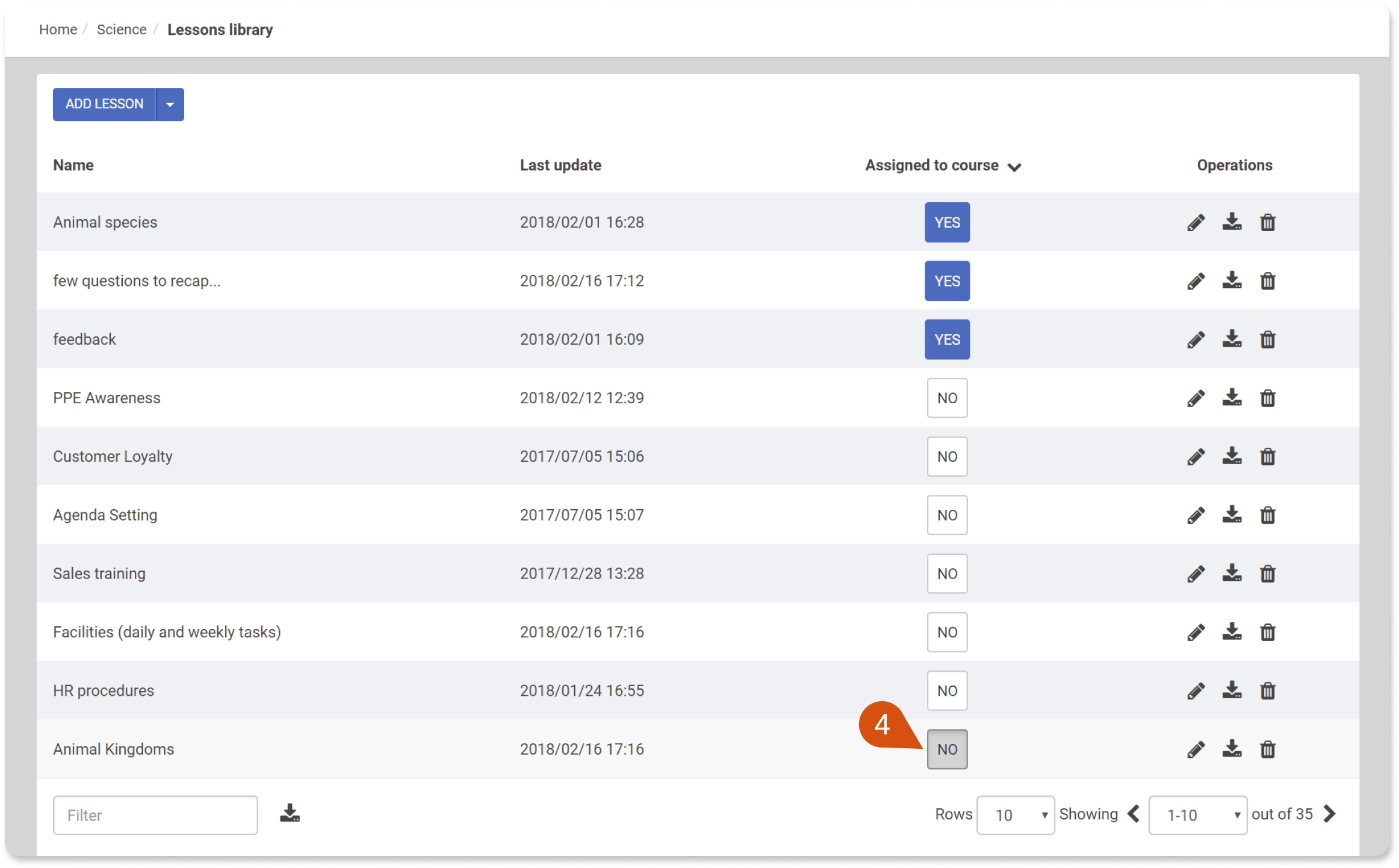Select the Lessons library breadcrumb title

coord(220,29)
